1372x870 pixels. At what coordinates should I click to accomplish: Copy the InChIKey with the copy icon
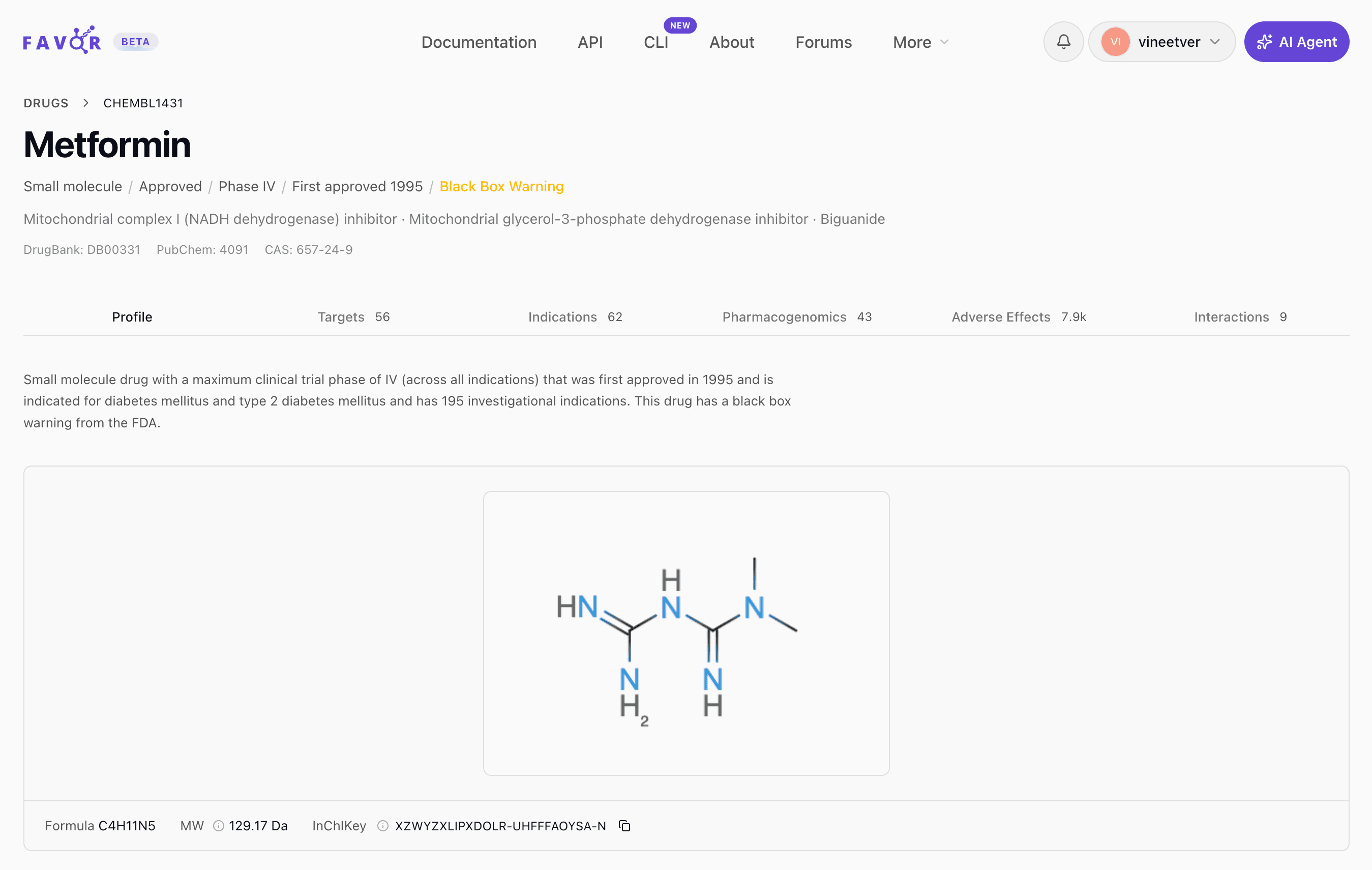624,826
